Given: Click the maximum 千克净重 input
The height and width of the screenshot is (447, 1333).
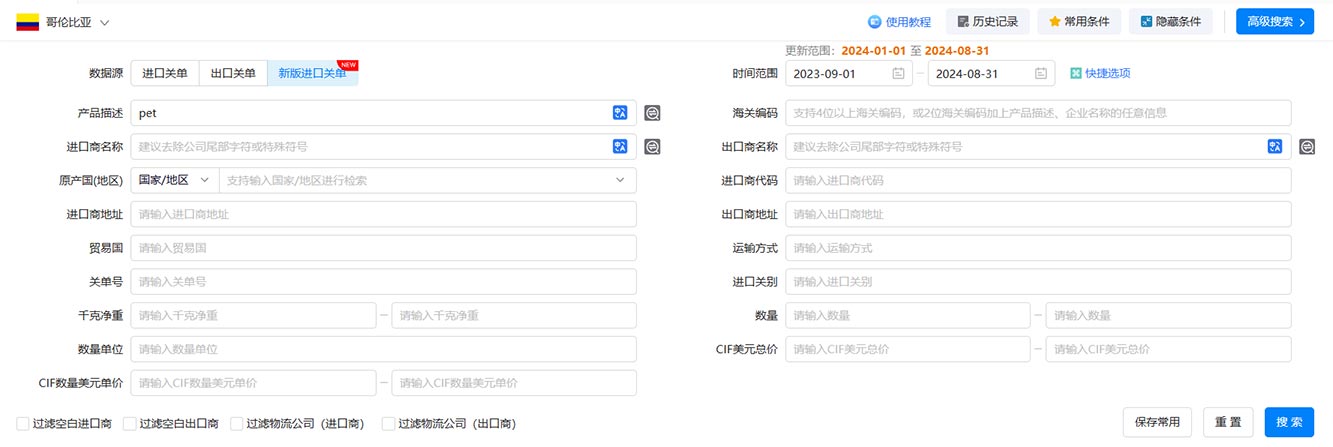Looking at the screenshot, I should tap(514, 315).
